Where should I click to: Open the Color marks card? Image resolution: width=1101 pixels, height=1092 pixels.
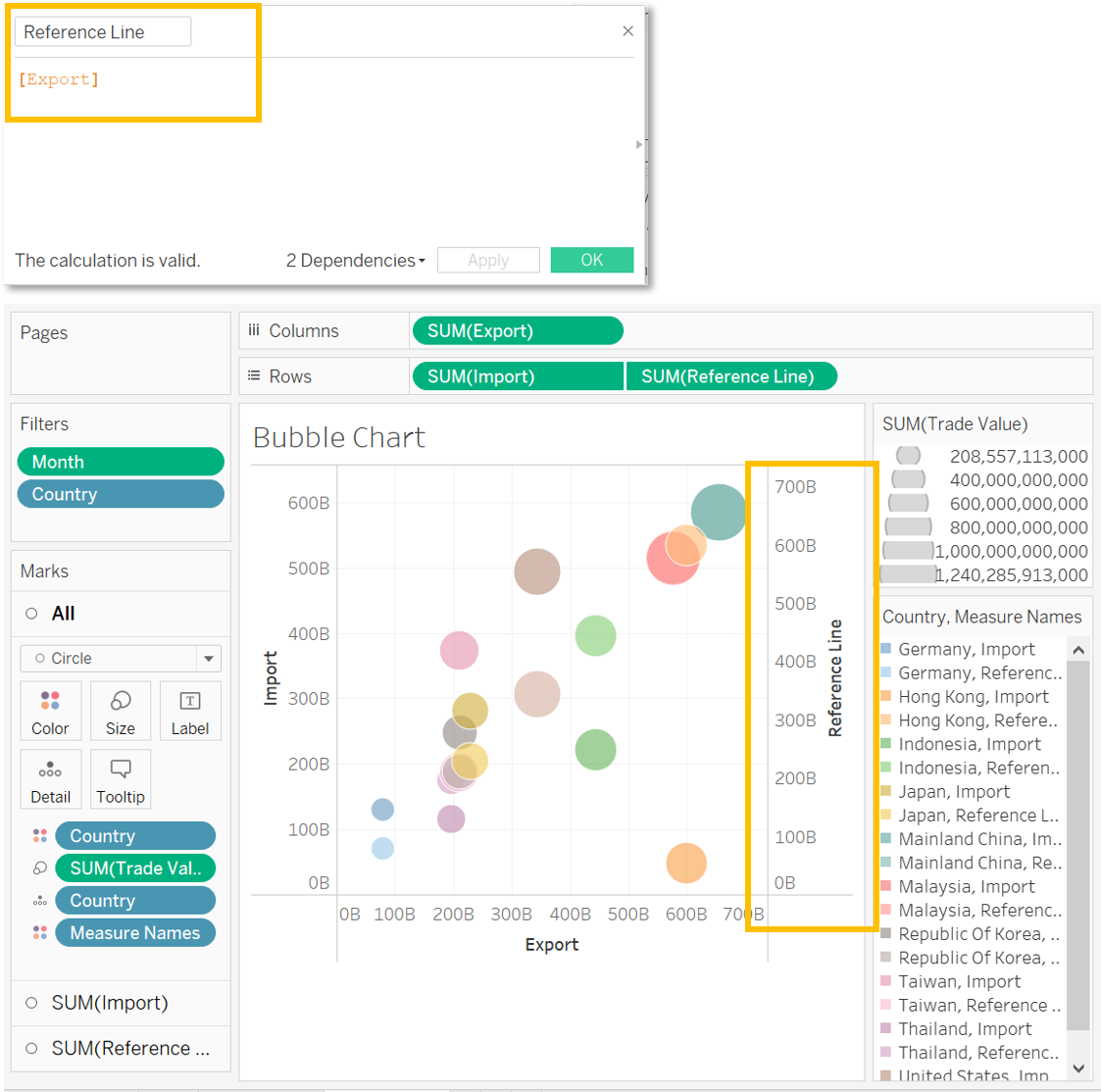pos(50,711)
